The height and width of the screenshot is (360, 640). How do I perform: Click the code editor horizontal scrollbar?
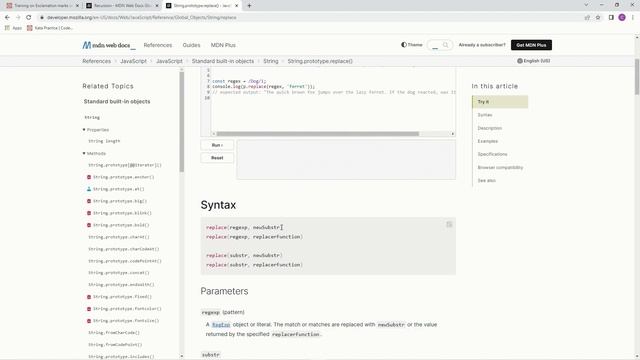pyautogui.click(x=318, y=134)
